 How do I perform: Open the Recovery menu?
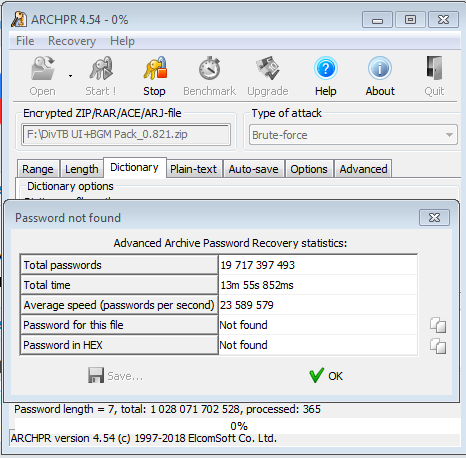(x=72, y=41)
